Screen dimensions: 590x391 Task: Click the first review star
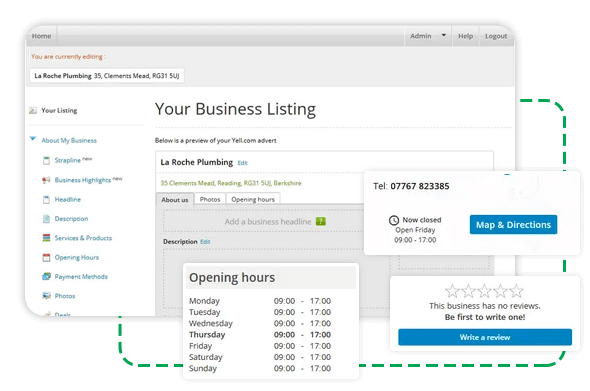[452, 291]
